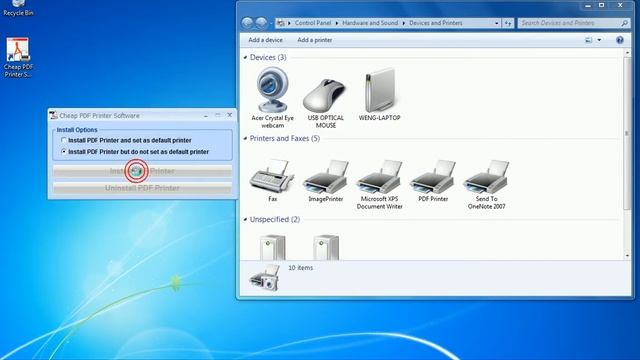Click Add a printer toolbar button

[x=315, y=40]
